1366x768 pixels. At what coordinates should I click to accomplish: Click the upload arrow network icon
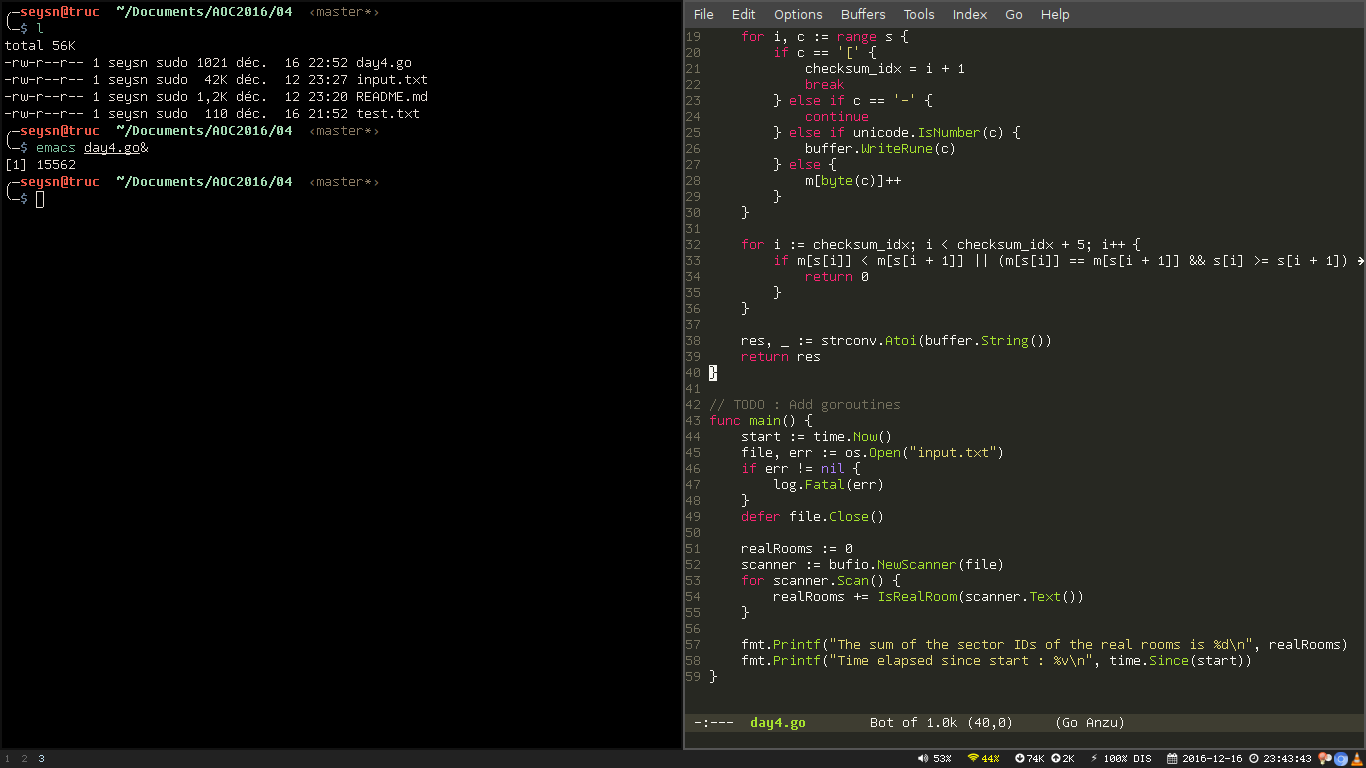pyautogui.click(x=1056, y=759)
